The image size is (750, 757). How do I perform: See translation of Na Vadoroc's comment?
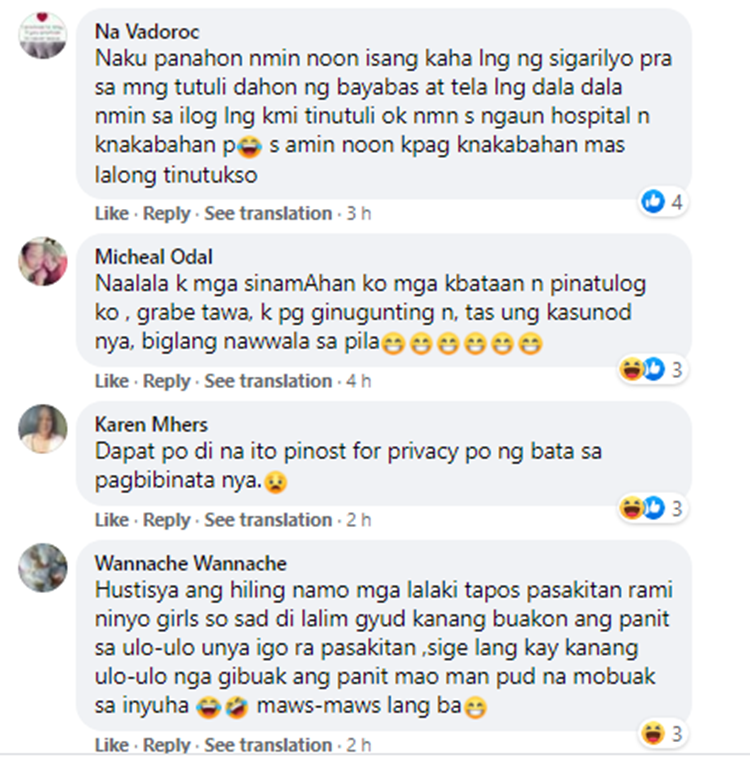click(x=268, y=213)
